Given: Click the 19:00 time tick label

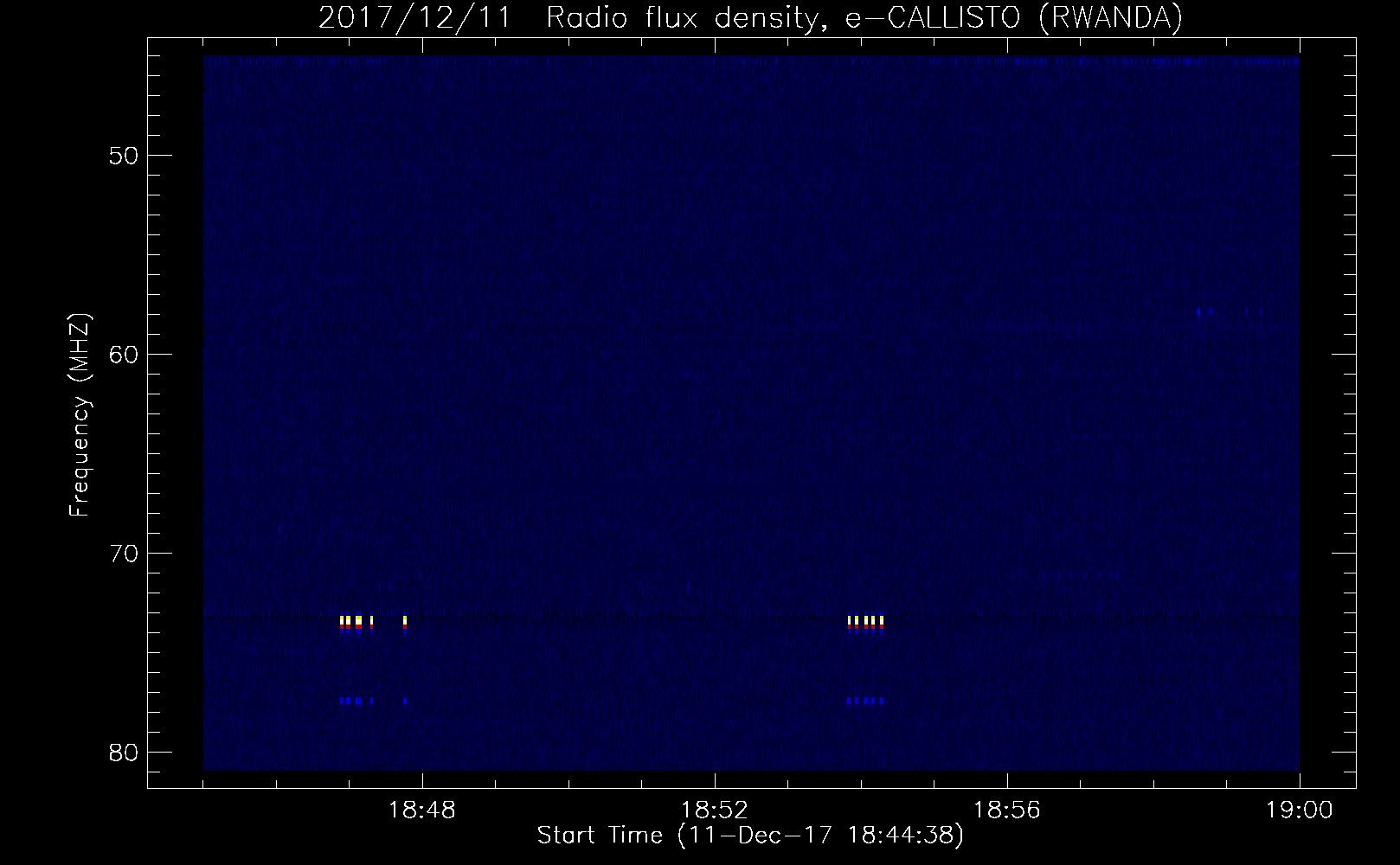Looking at the screenshot, I should click(x=1300, y=811).
